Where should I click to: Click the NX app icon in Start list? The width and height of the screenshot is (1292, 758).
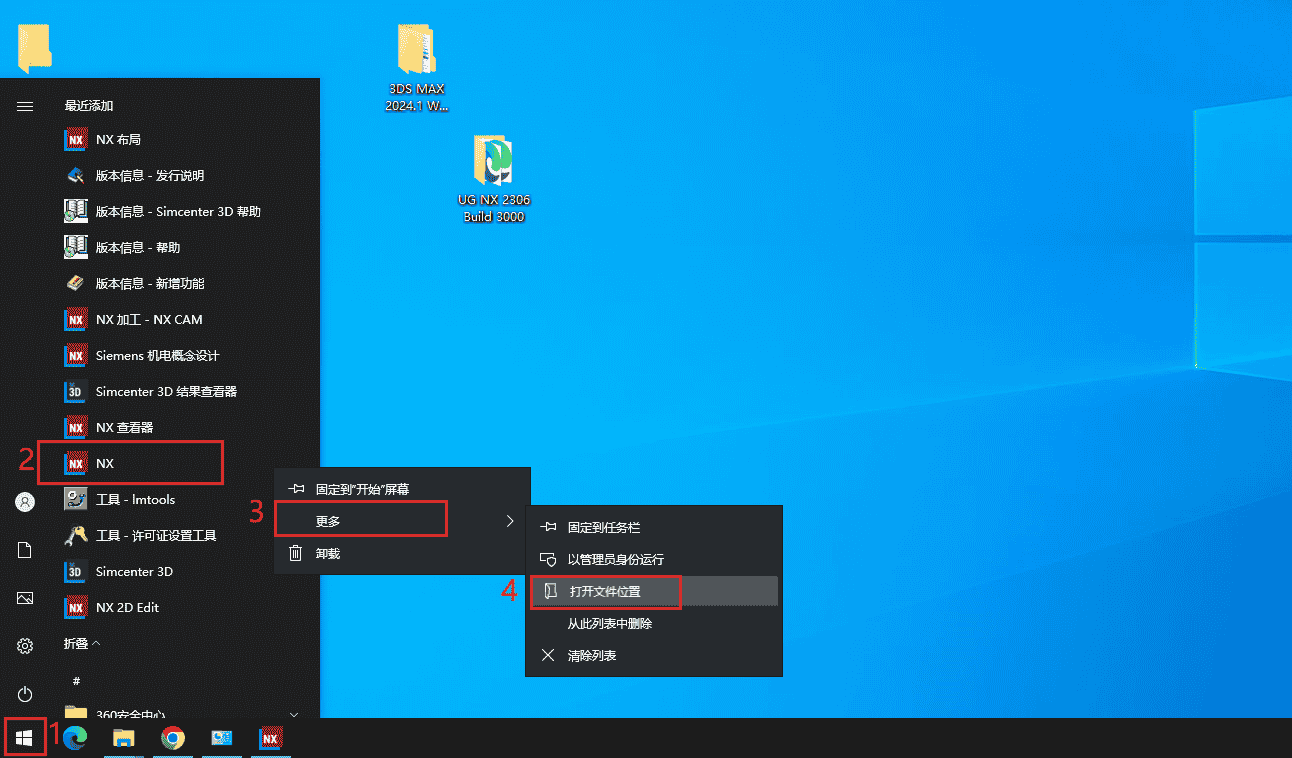pos(76,464)
